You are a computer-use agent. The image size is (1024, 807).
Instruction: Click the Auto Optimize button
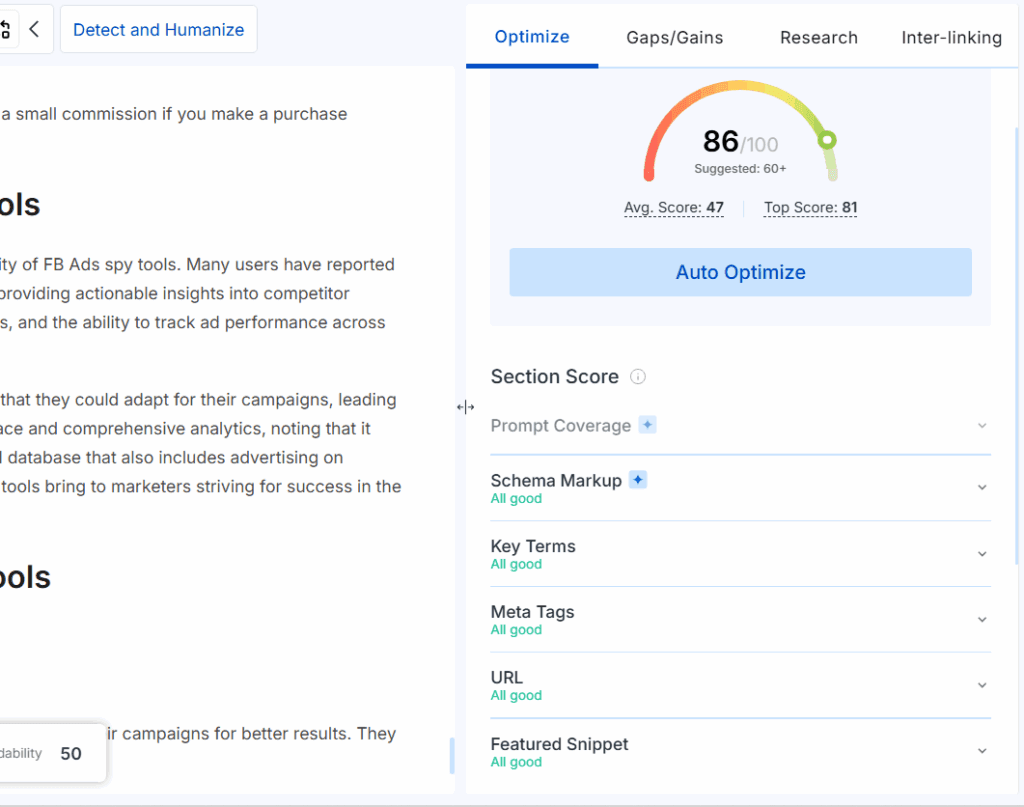click(x=740, y=272)
